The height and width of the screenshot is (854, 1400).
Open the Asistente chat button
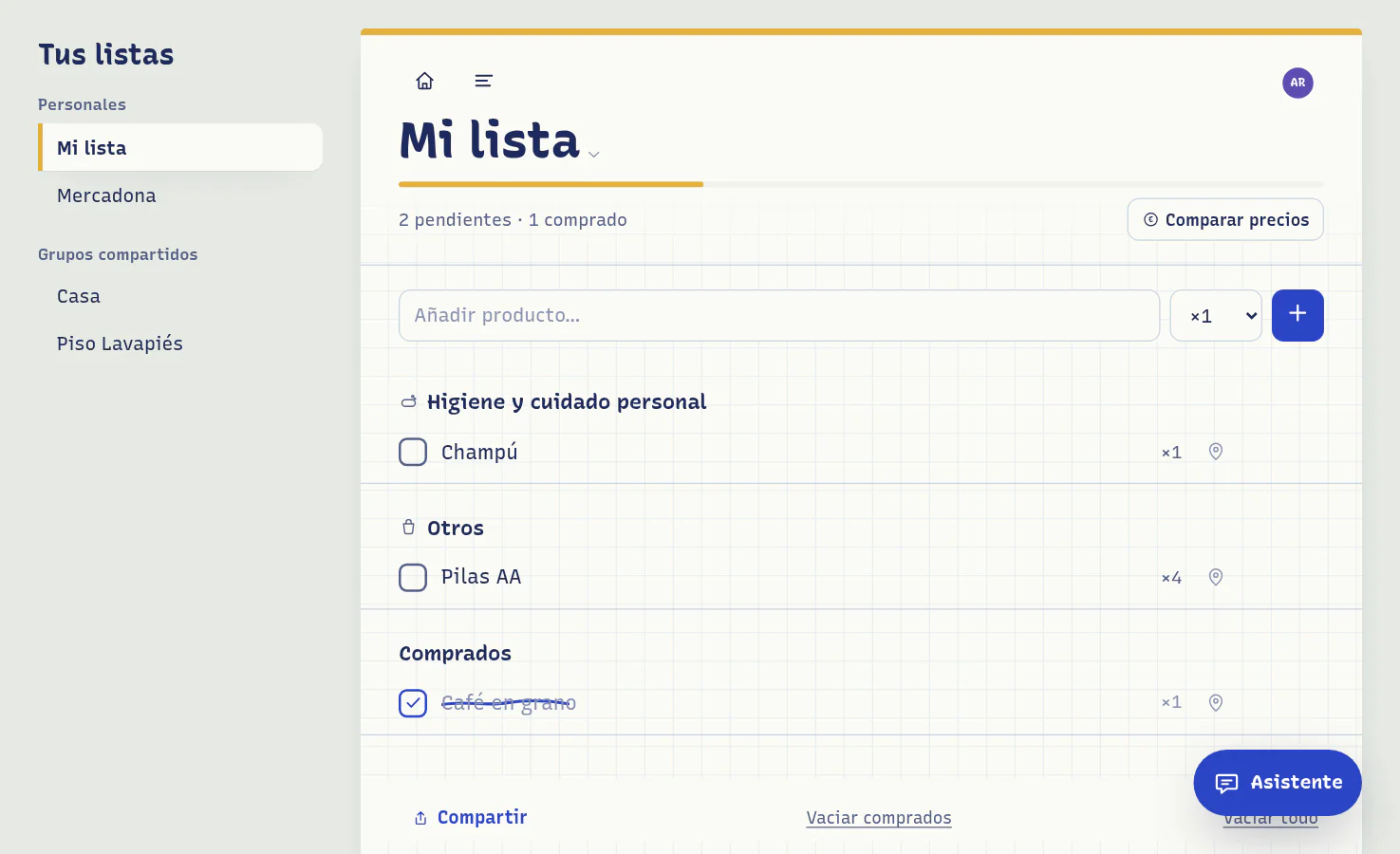click(1278, 783)
